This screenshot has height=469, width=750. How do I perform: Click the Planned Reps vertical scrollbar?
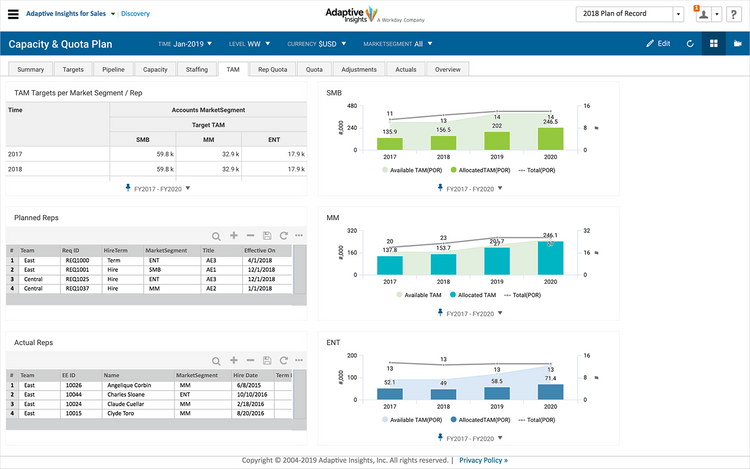[x=299, y=270]
